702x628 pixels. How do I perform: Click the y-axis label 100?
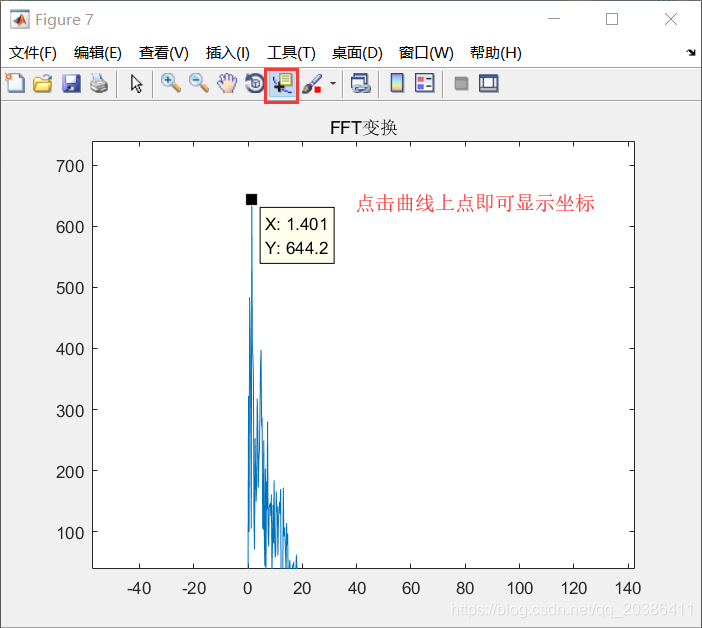click(70, 533)
